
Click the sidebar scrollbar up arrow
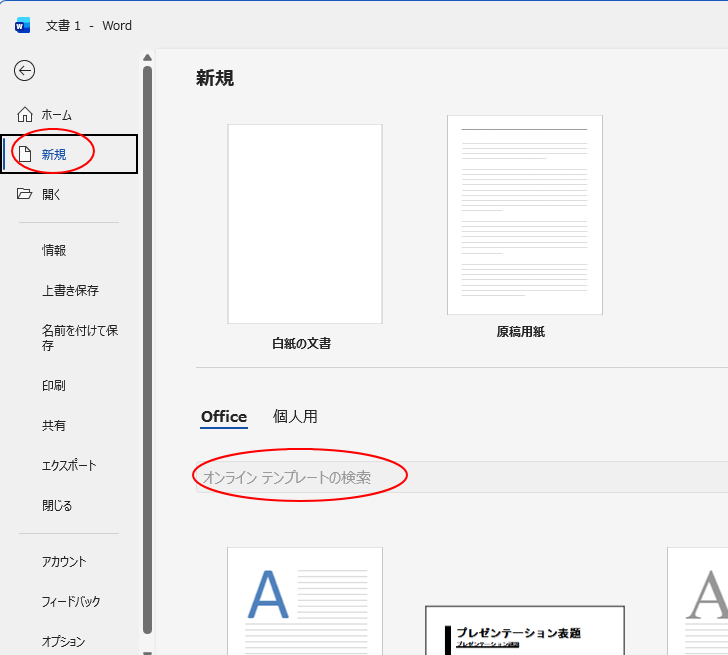click(148, 58)
